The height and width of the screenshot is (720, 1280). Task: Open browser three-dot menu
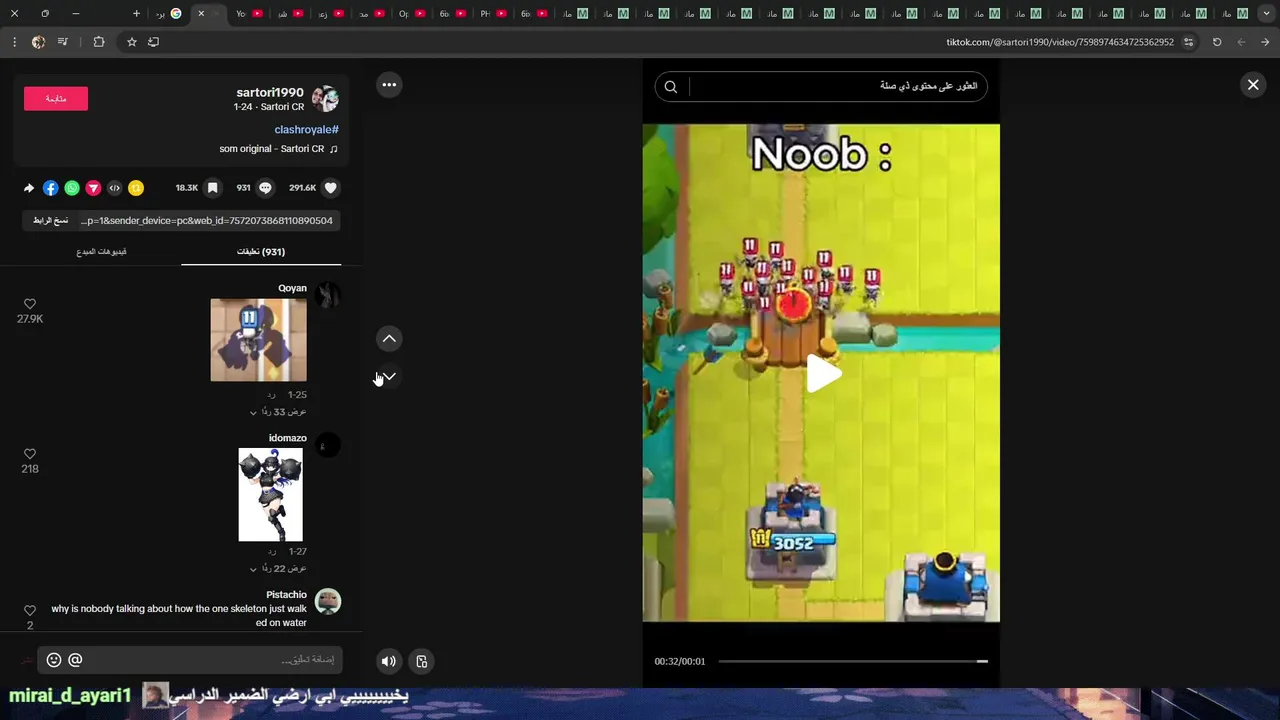click(14, 42)
